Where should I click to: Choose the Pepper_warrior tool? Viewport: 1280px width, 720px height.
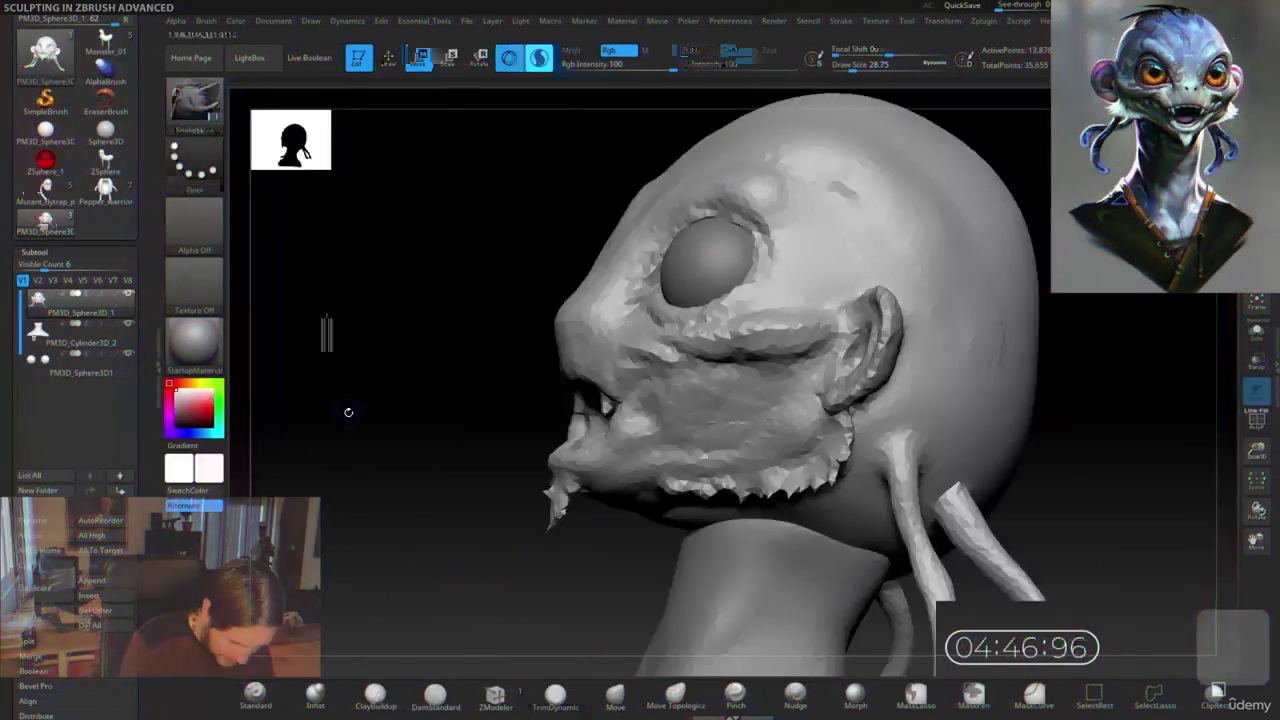(x=105, y=191)
